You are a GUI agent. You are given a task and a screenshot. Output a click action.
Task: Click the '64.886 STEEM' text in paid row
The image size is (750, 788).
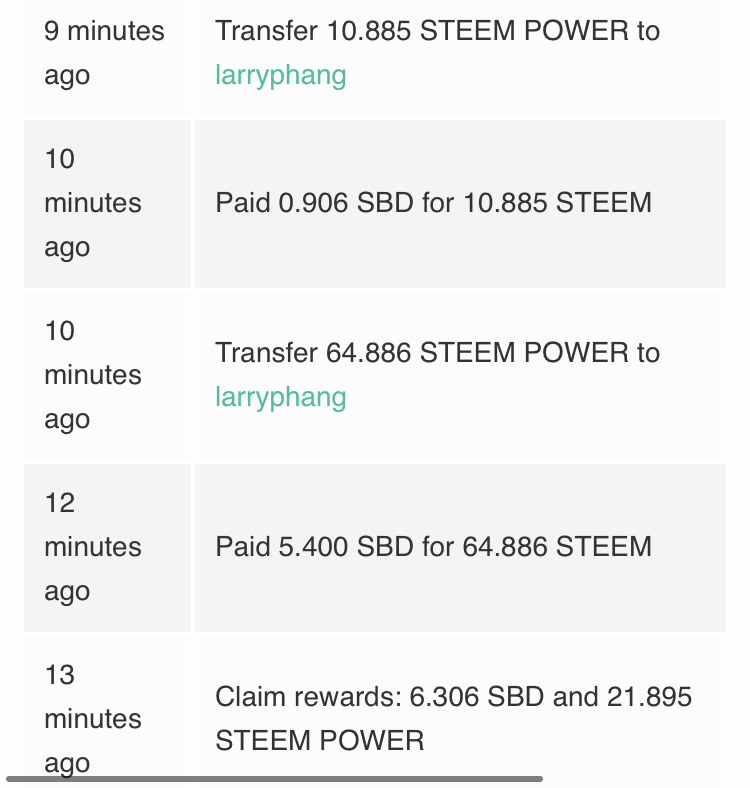[557, 547]
